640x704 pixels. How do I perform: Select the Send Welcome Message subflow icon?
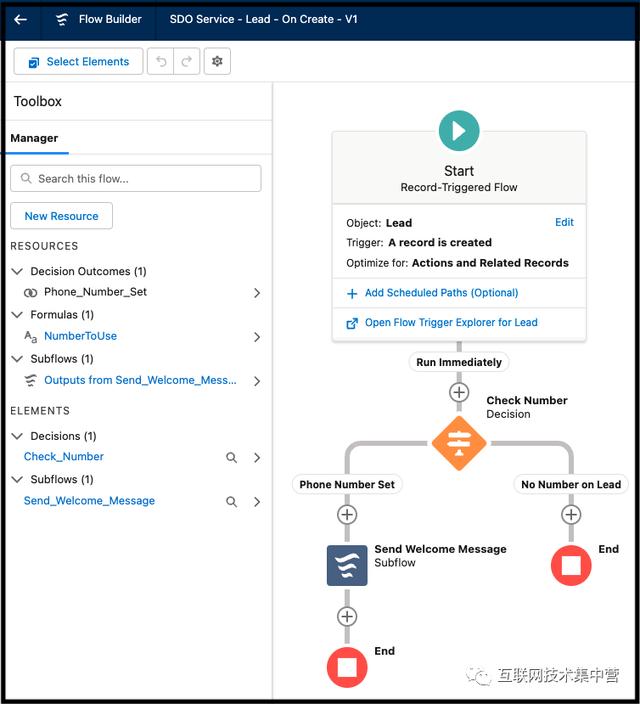coord(347,565)
